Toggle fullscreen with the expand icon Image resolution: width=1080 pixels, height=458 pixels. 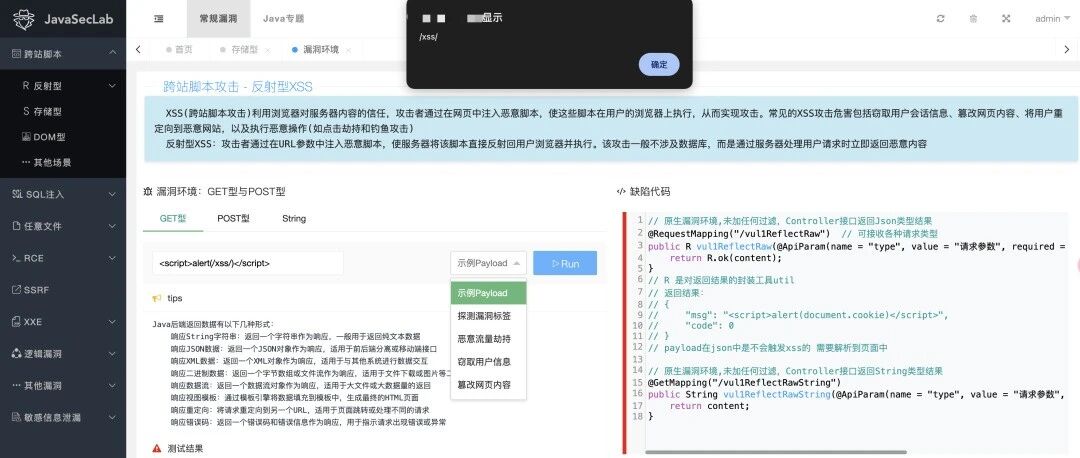[1006, 19]
